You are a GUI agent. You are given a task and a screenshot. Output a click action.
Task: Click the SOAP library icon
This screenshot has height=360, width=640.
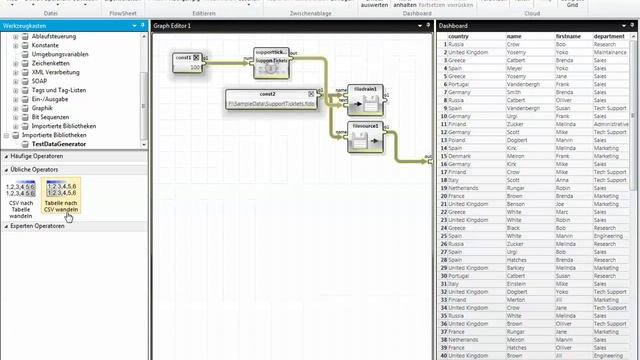coord(25,81)
